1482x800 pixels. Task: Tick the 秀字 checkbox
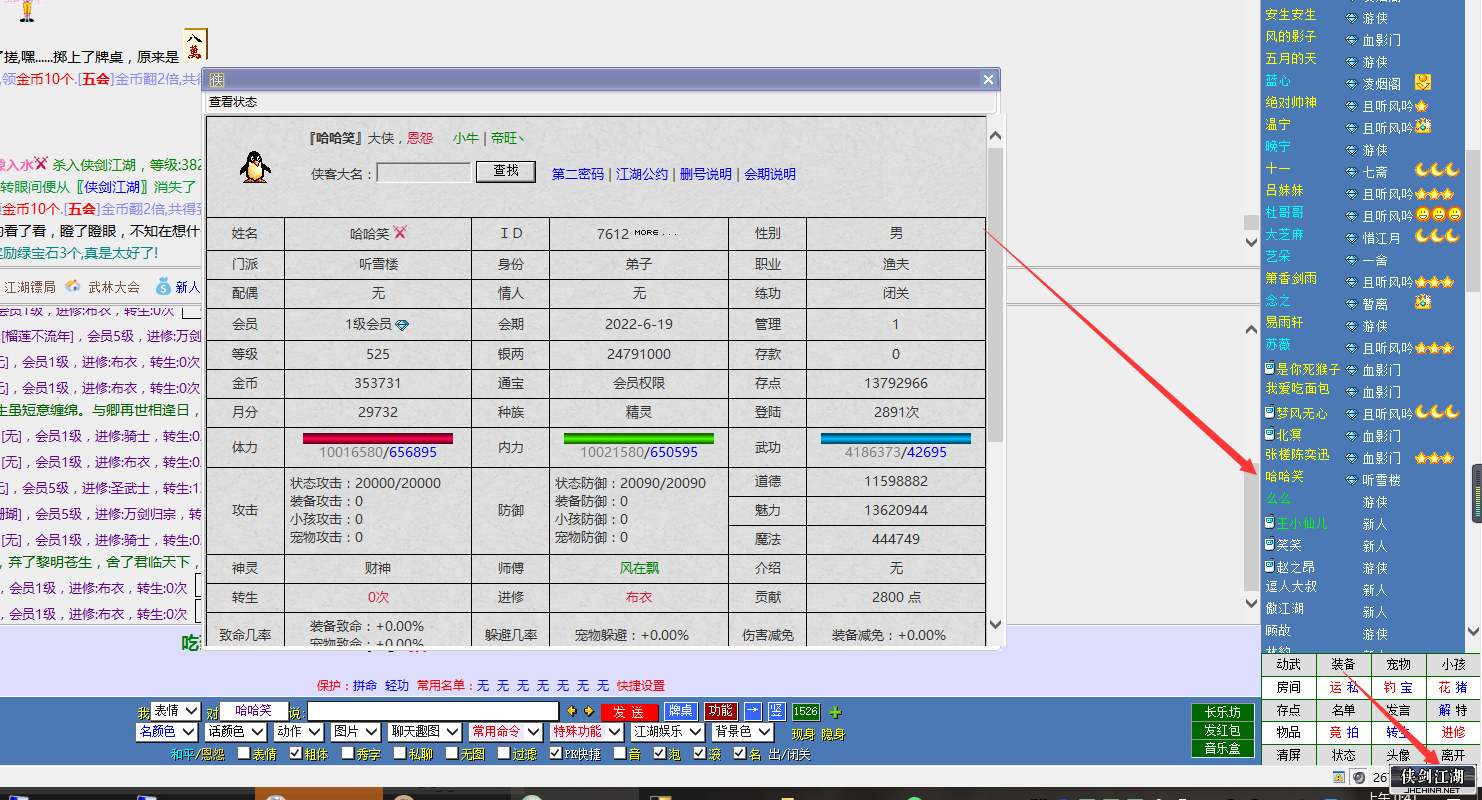pos(348,754)
